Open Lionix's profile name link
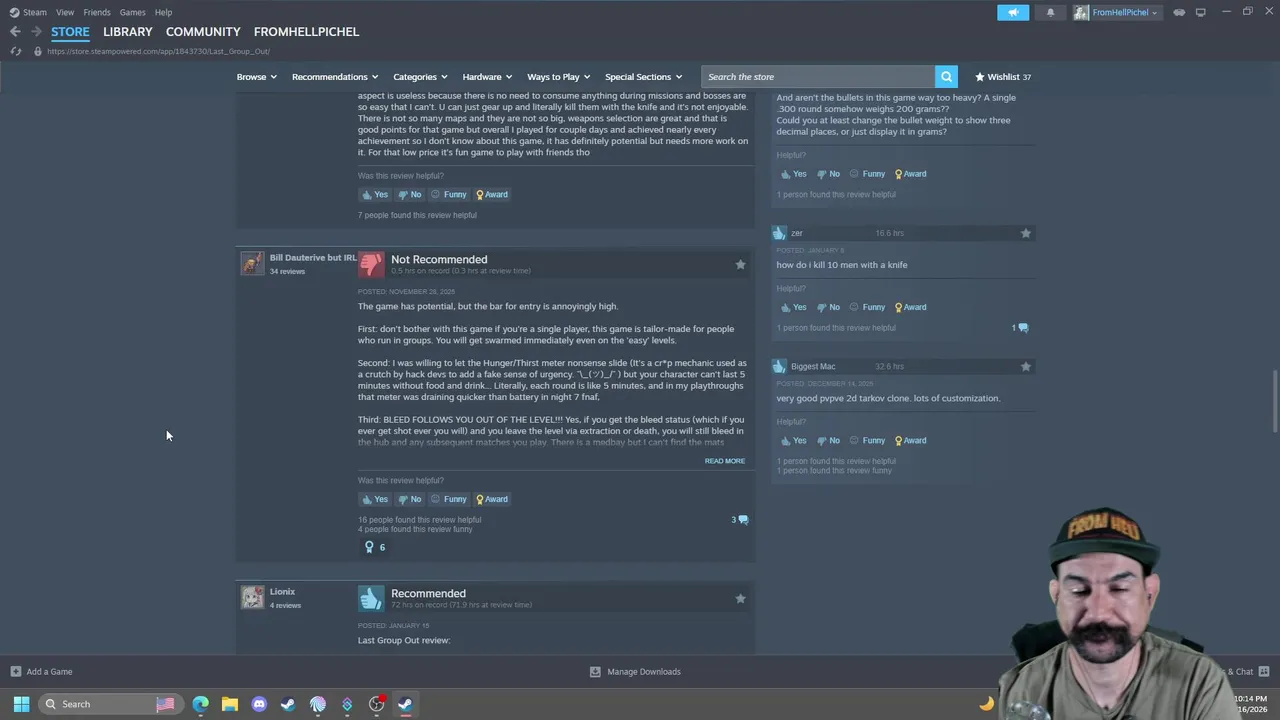Viewport: 1280px width, 720px height. coord(282,592)
